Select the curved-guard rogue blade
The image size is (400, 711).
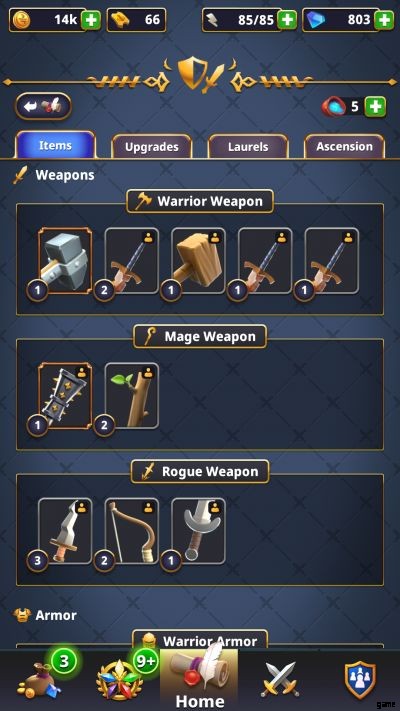(x=198, y=531)
